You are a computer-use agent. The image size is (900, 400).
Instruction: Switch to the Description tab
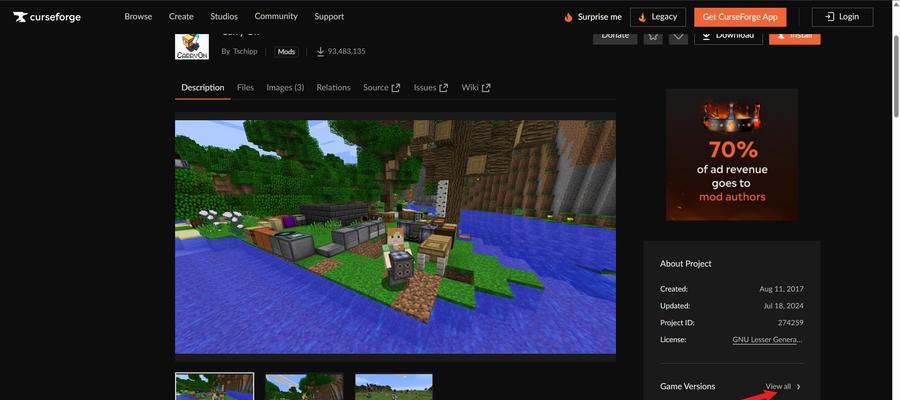(203, 88)
